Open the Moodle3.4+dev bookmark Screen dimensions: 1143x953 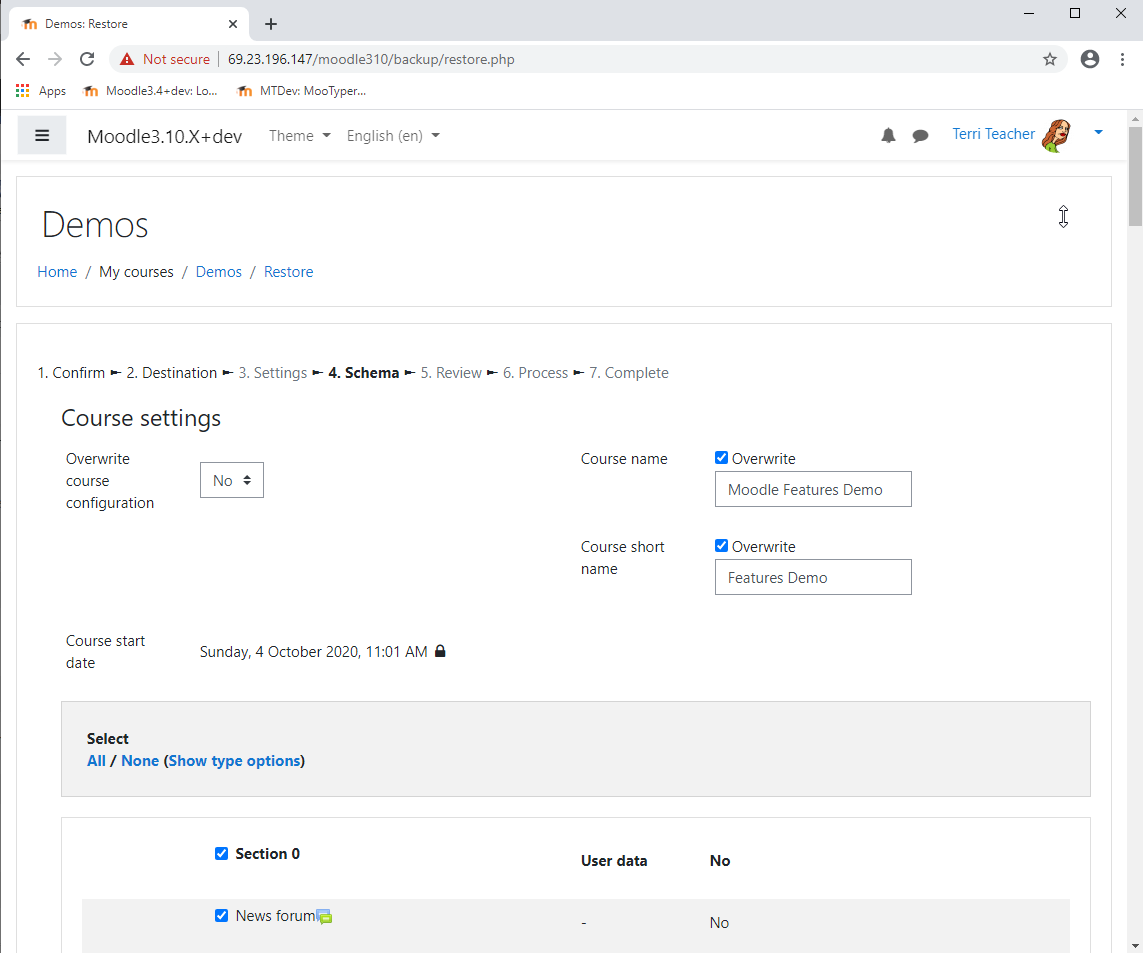151,90
